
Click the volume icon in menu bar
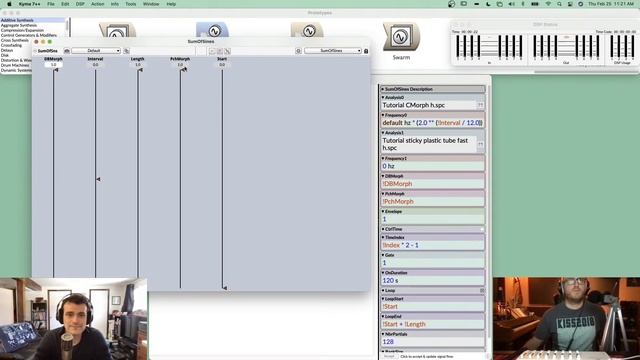[511, 4]
